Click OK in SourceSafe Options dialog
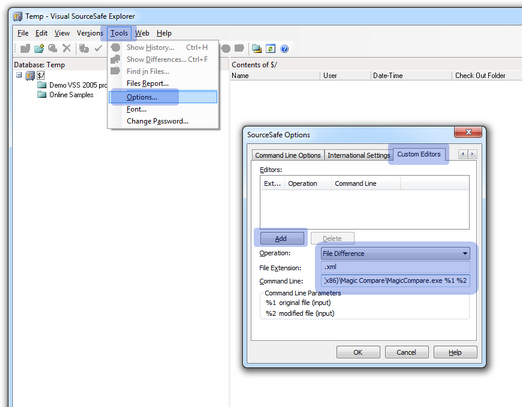Image resolution: width=522 pixels, height=407 pixels. pos(358,352)
